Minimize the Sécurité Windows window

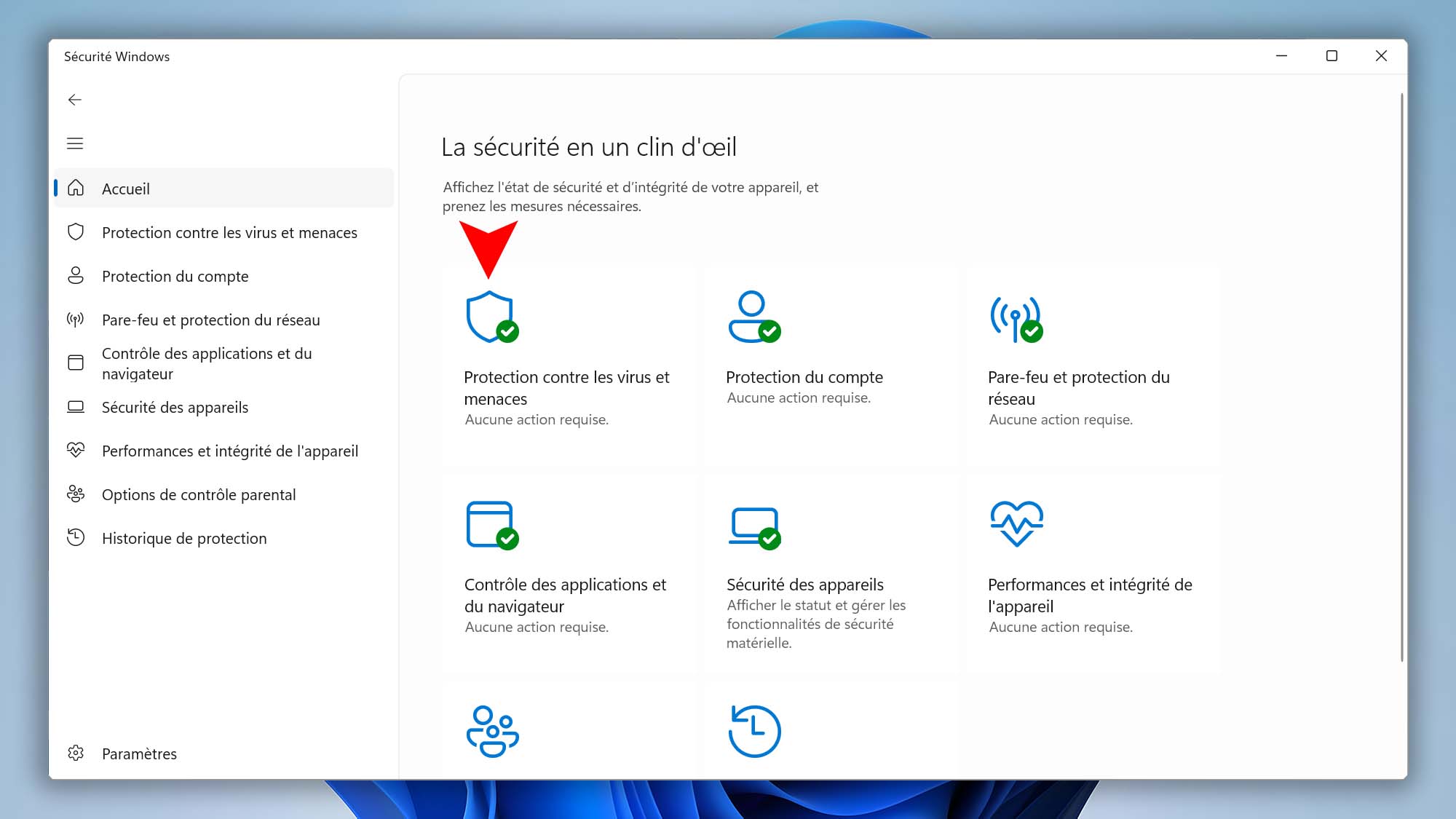[x=1282, y=56]
